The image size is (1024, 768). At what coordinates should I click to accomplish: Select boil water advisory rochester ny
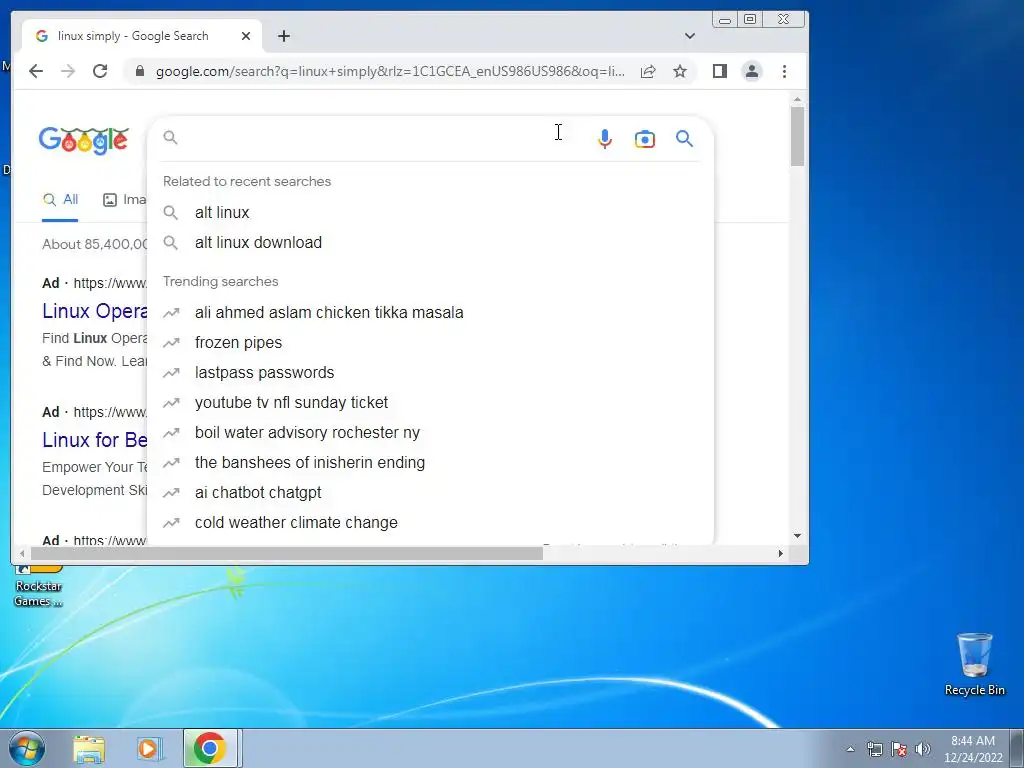pyautogui.click(x=430, y=432)
